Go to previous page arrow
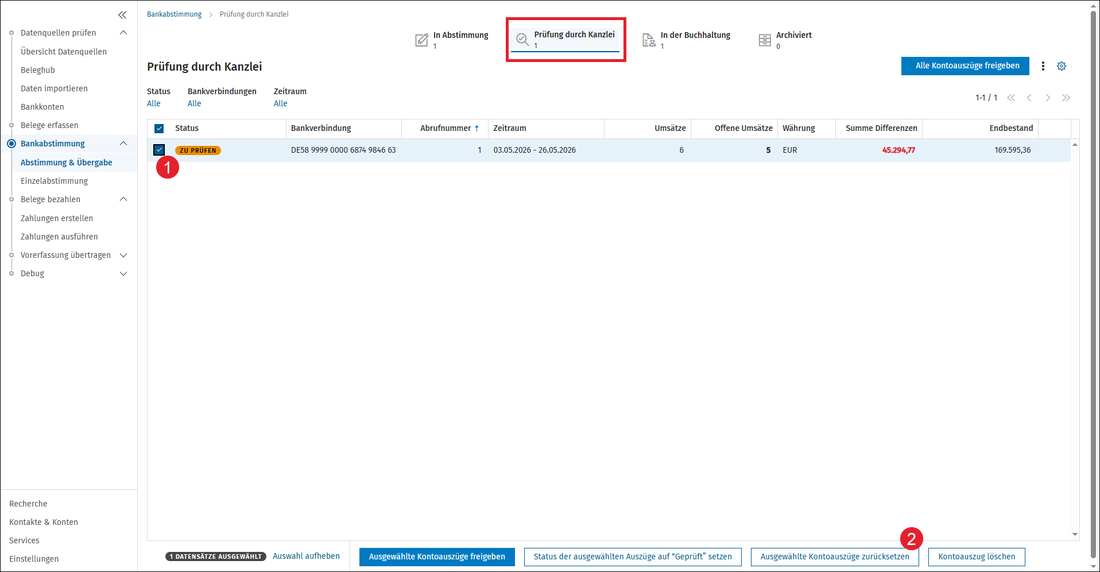Screen dimensions: 1100x572 tap(1029, 98)
